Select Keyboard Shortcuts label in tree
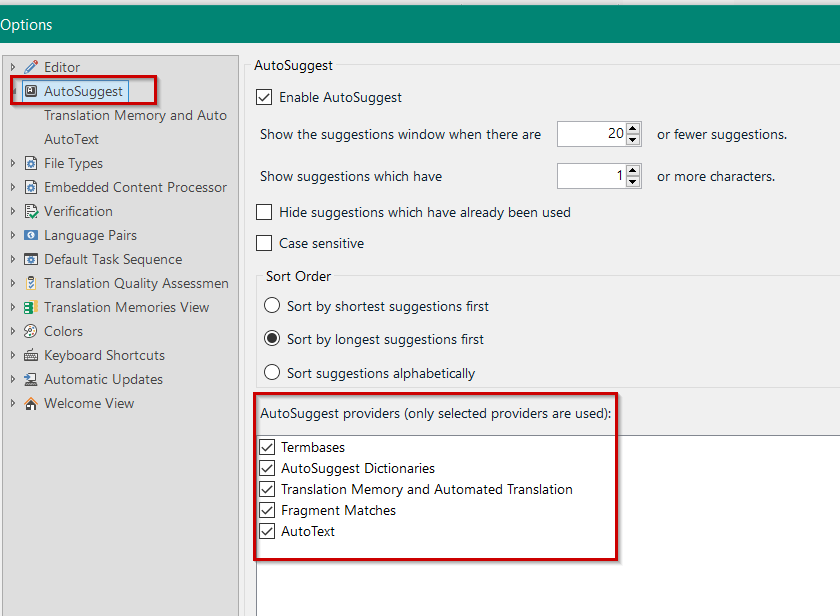Image resolution: width=840 pixels, height=616 pixels. tap(104, 355)
